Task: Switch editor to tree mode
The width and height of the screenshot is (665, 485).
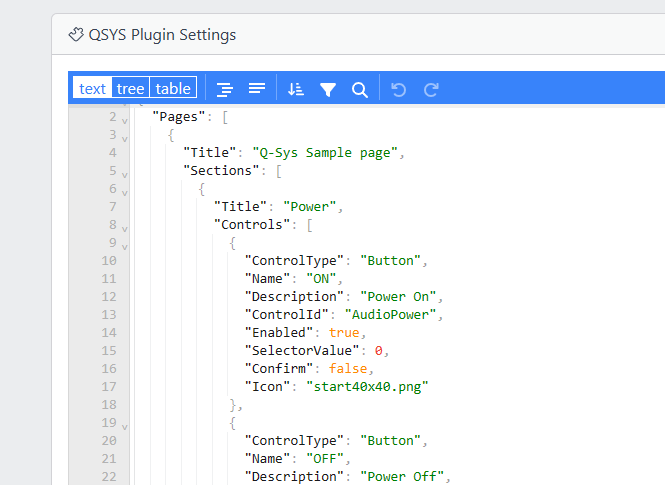Action: pos(130,88)
